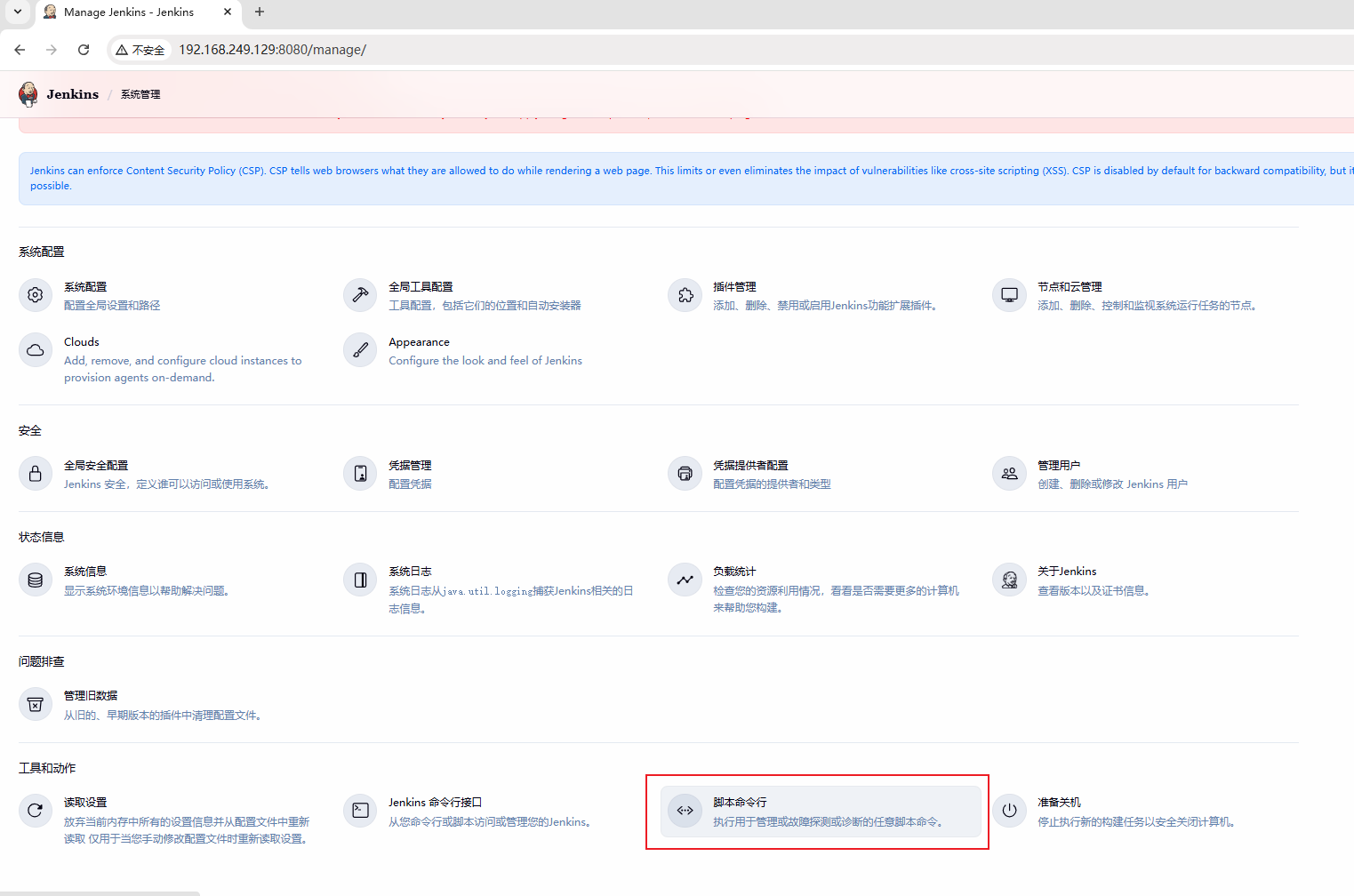
Task: Click the 全局工具配置 hammer icon
Action: [x=360, y=295]
